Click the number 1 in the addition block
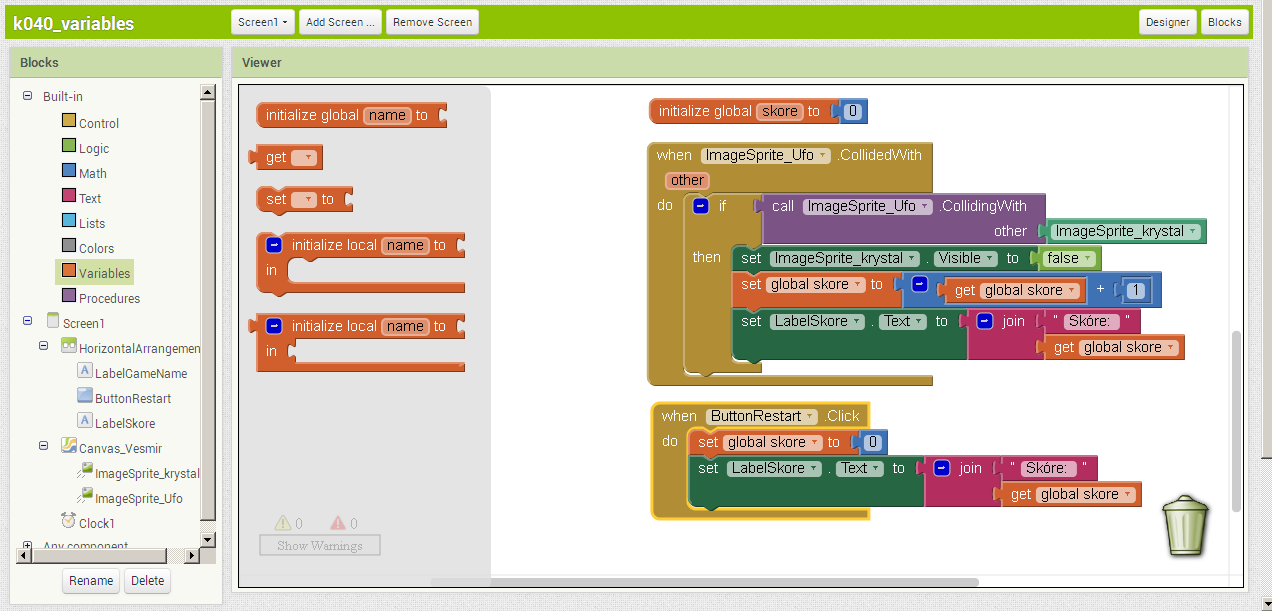1272x611 pixels. coord(1134,290)
